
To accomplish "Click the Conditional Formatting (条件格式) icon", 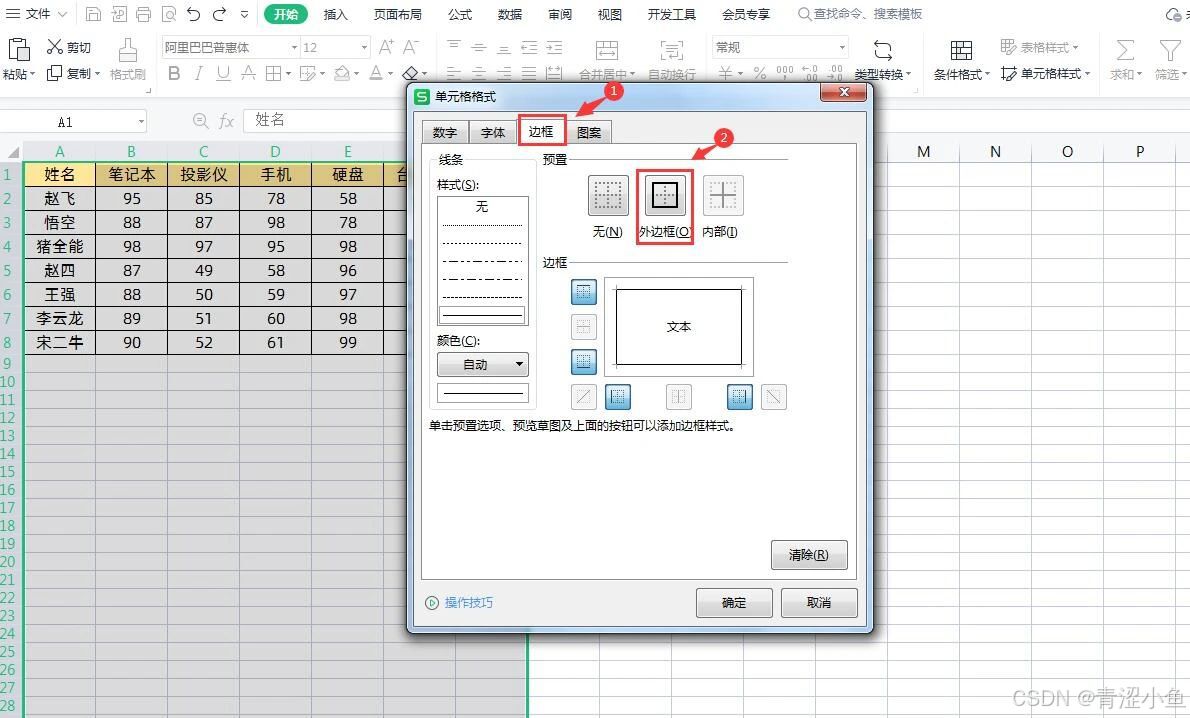I will click(961, 50).
